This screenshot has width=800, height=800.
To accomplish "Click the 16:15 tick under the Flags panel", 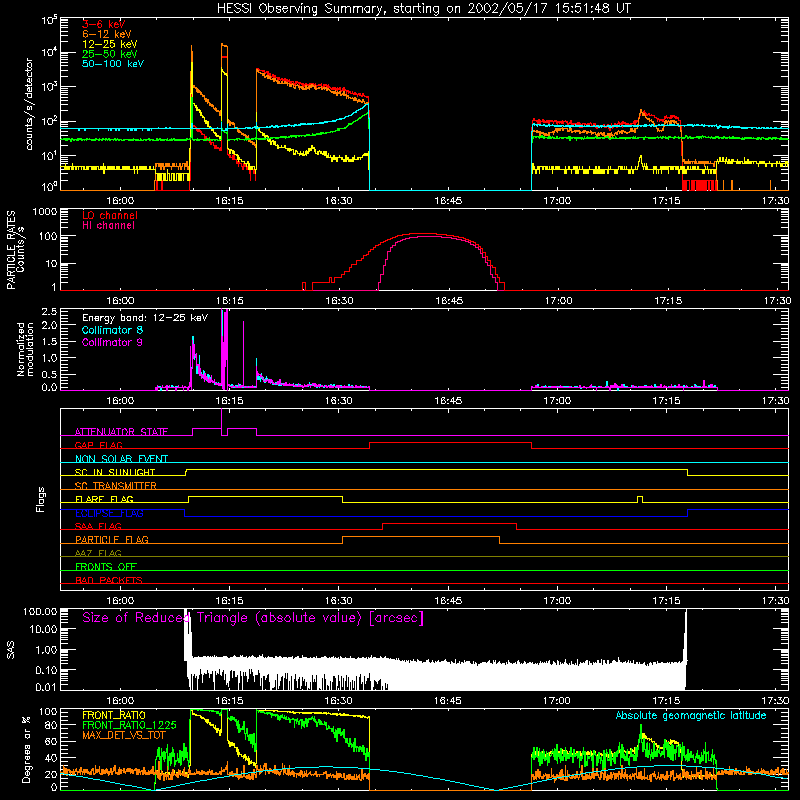I will (229, 601).
